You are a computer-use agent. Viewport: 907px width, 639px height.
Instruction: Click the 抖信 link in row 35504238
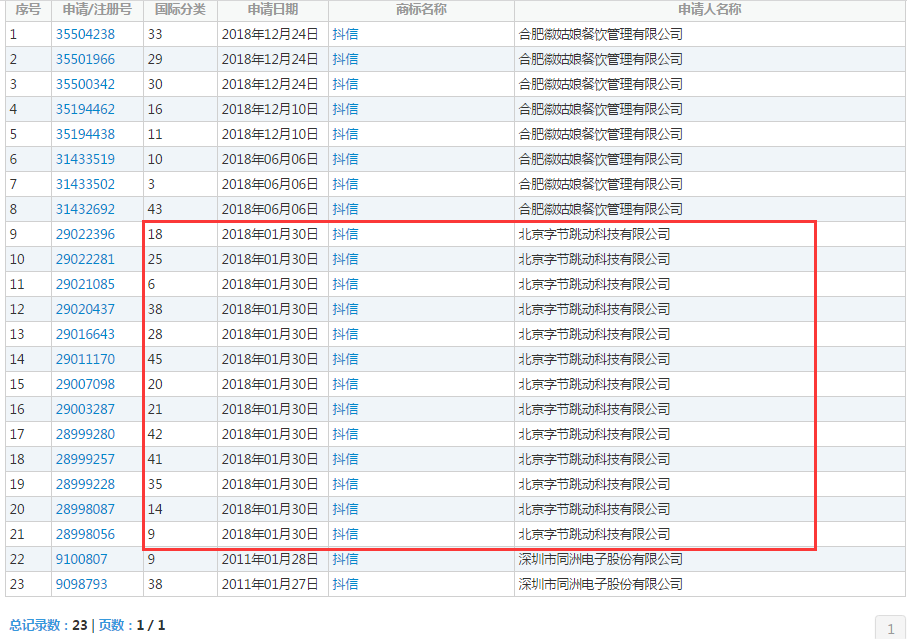pyautogui.click(x=345, y=34)
